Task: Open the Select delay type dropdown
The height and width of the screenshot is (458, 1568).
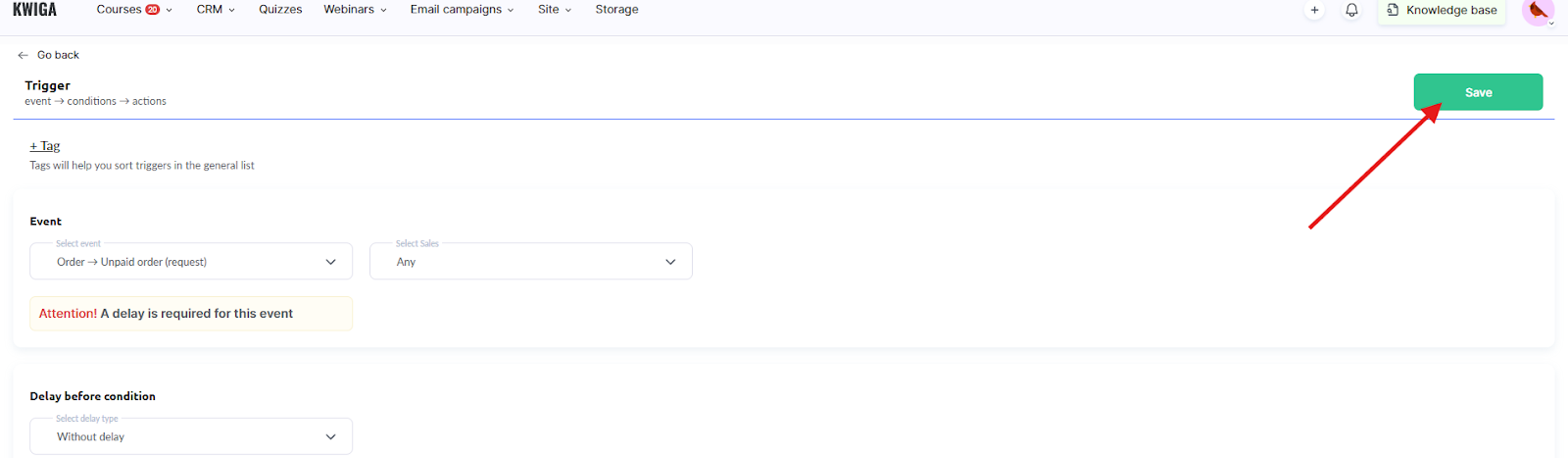Action: (x=191, y=436)
